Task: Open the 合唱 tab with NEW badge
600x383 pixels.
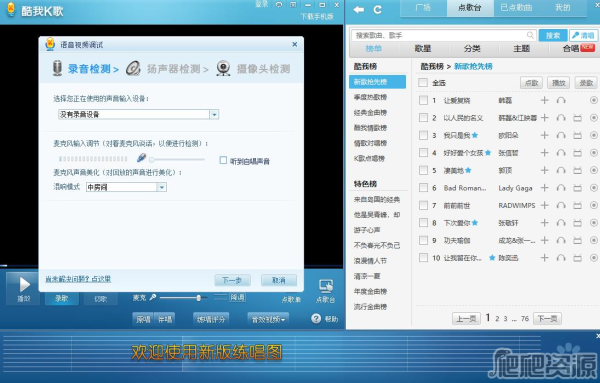Action: (x=578, y=48)
